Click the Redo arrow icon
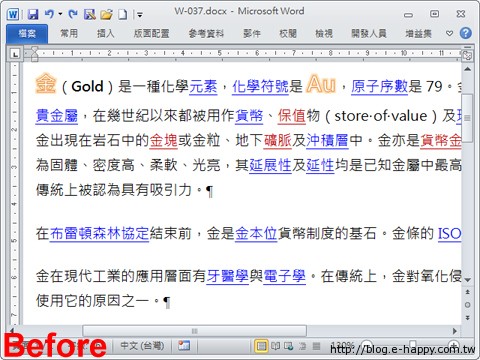Viewport: 480px width, 360px height. pyautogui.click(x=73, y=14)
